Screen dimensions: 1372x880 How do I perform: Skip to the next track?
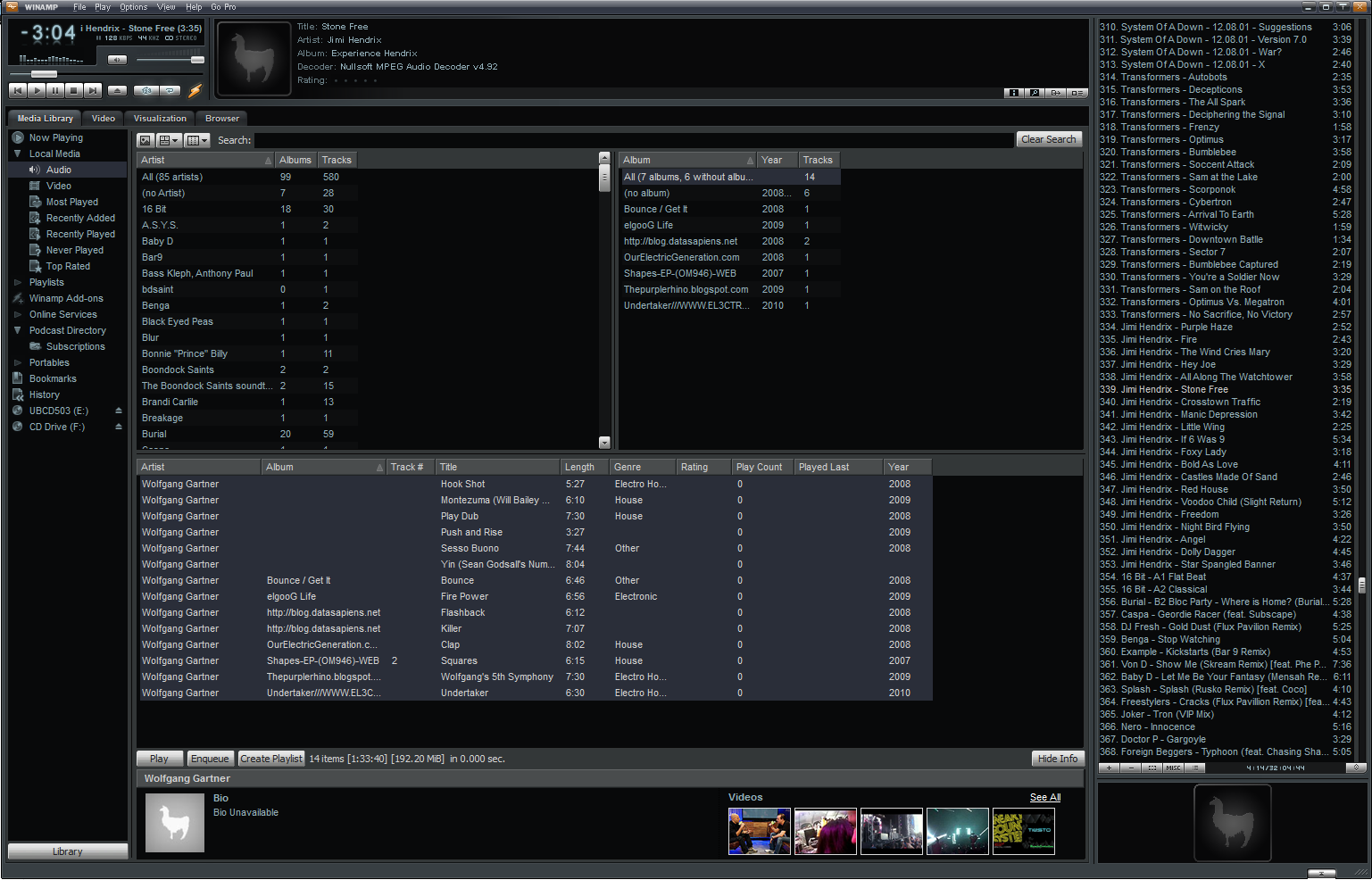(x=93, y=90)
